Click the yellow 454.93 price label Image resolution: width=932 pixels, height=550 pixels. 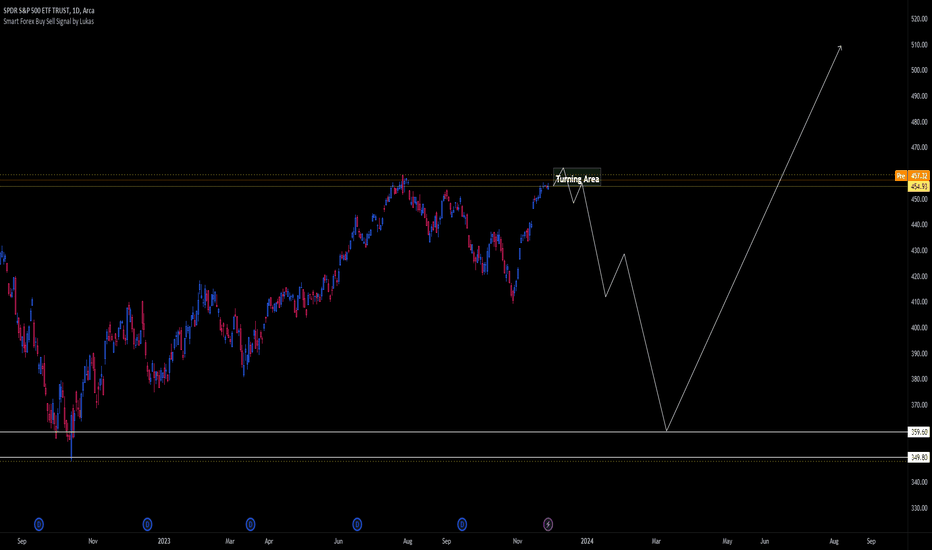919,187
